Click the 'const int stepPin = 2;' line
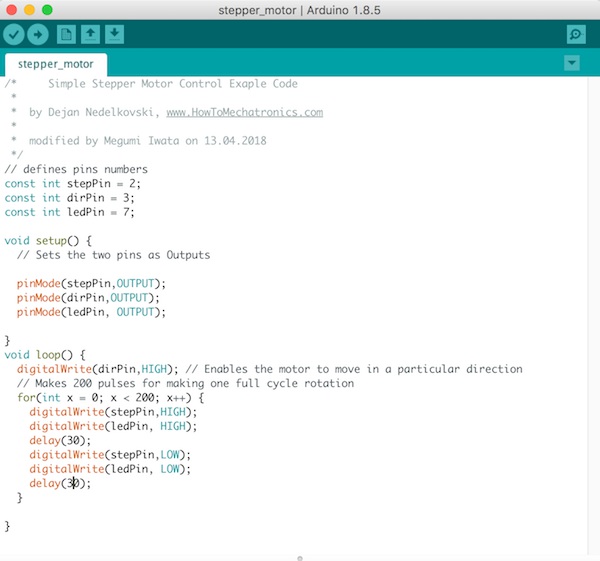600x561 pixels. coord(73,184)
